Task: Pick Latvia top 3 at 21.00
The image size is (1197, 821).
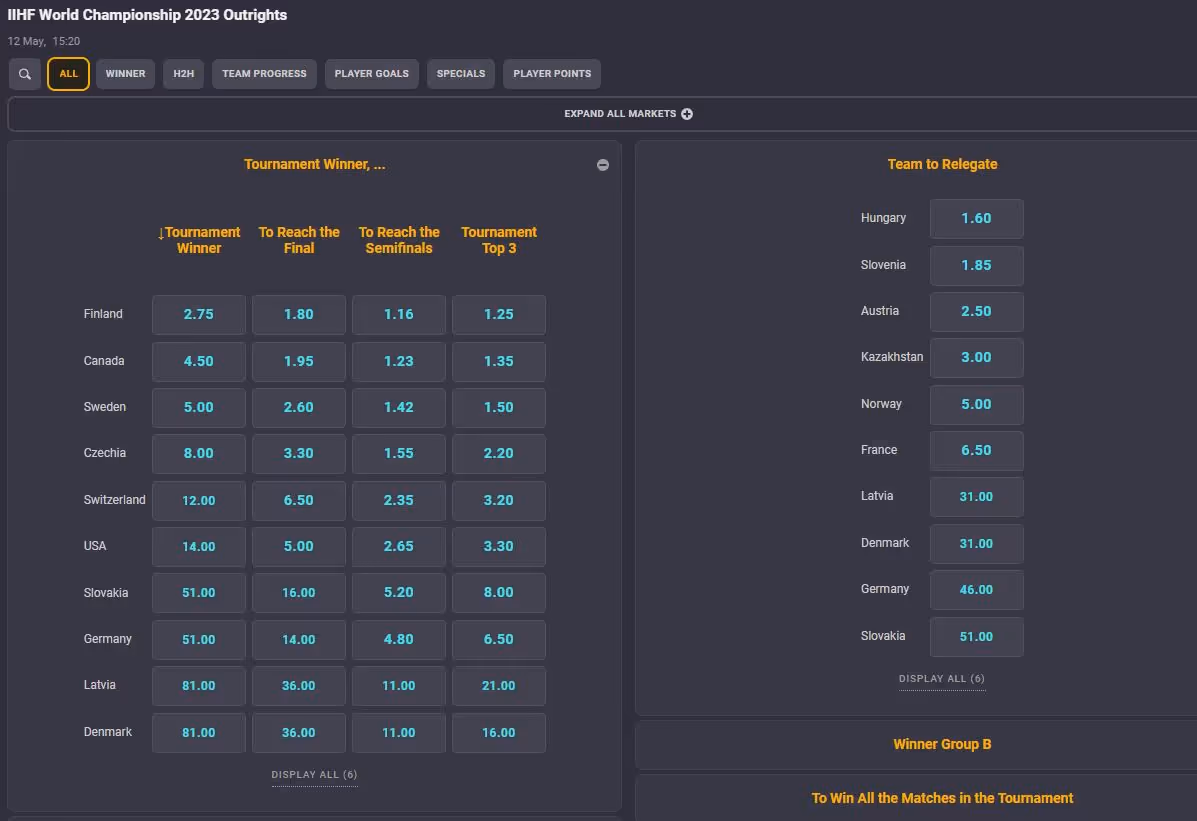Action: coord(498,686)
